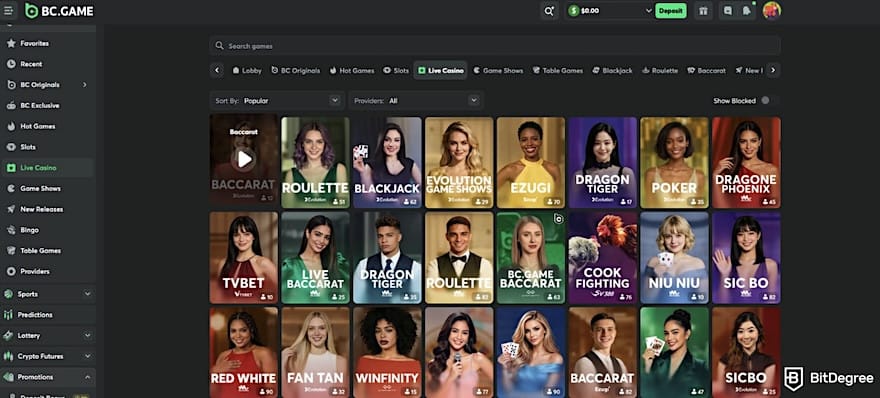Open the Live Baccarat game card
Image resolution: width=880 pixels, height=398 pixels.
tap(315, 258)
